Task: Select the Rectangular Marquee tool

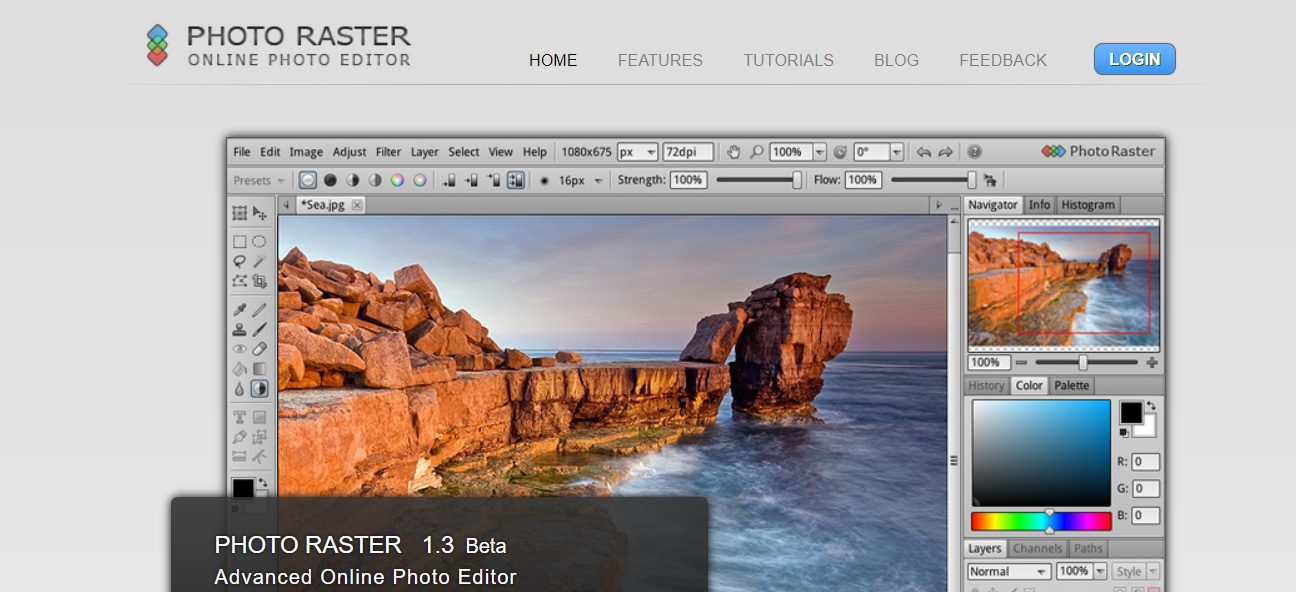Action: pos(240,241)
